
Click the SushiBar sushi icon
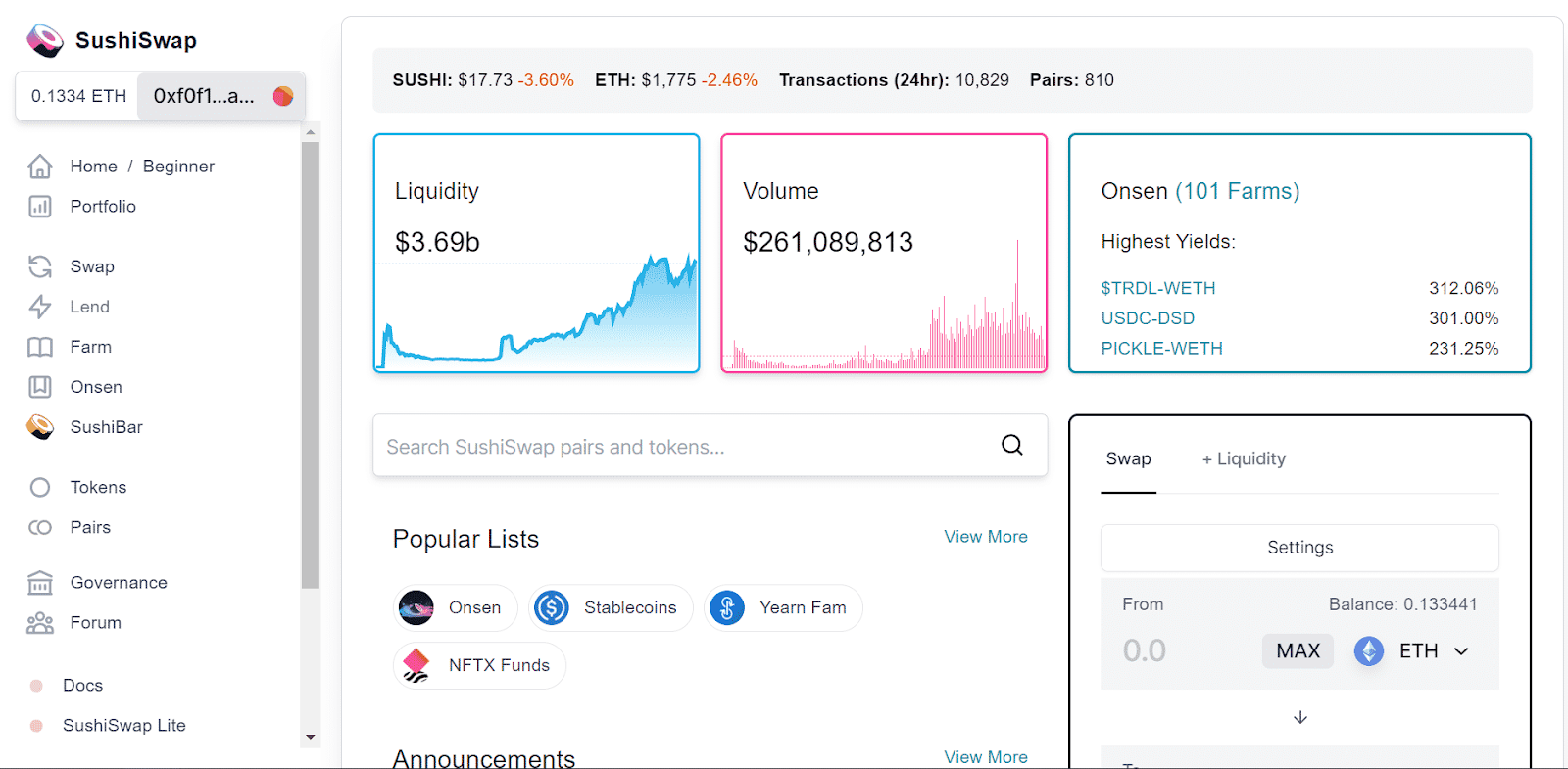click(40, 427)
